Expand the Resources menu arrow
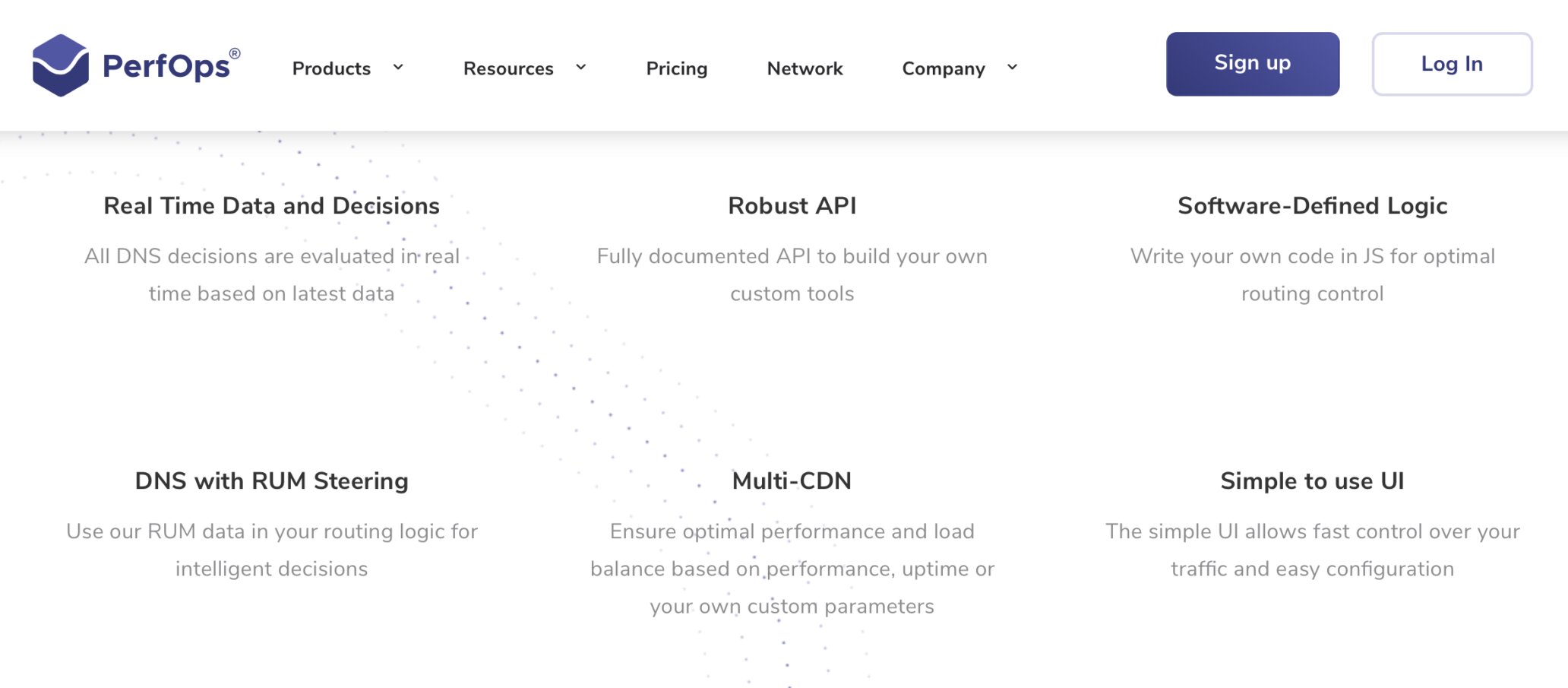Viewport: 1568px width, 688px height. (581, 68)
